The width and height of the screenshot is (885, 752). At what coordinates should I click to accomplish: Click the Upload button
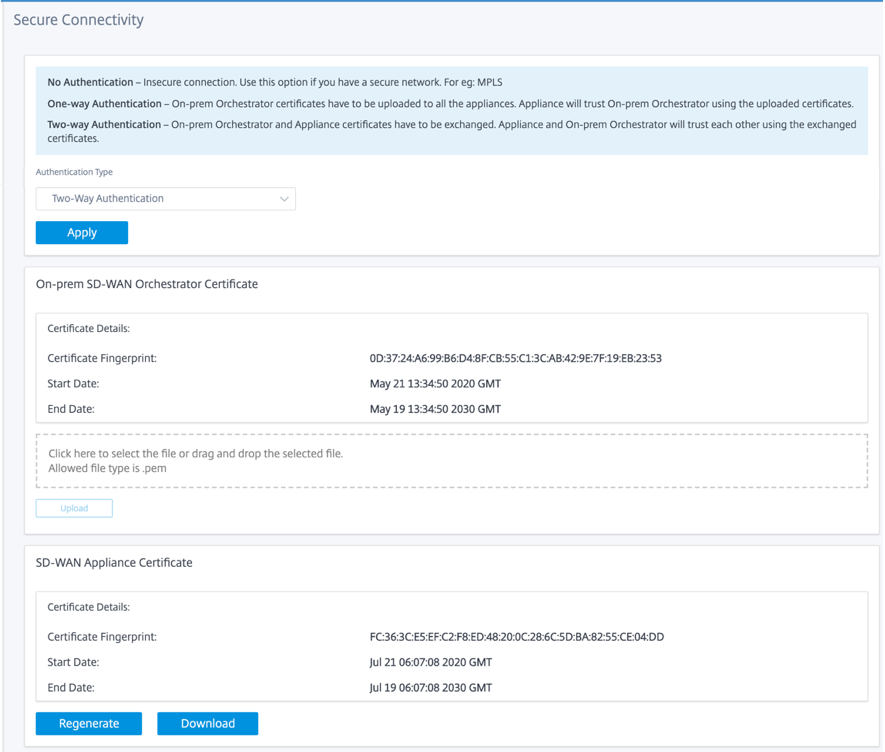[x=74, y=508]
